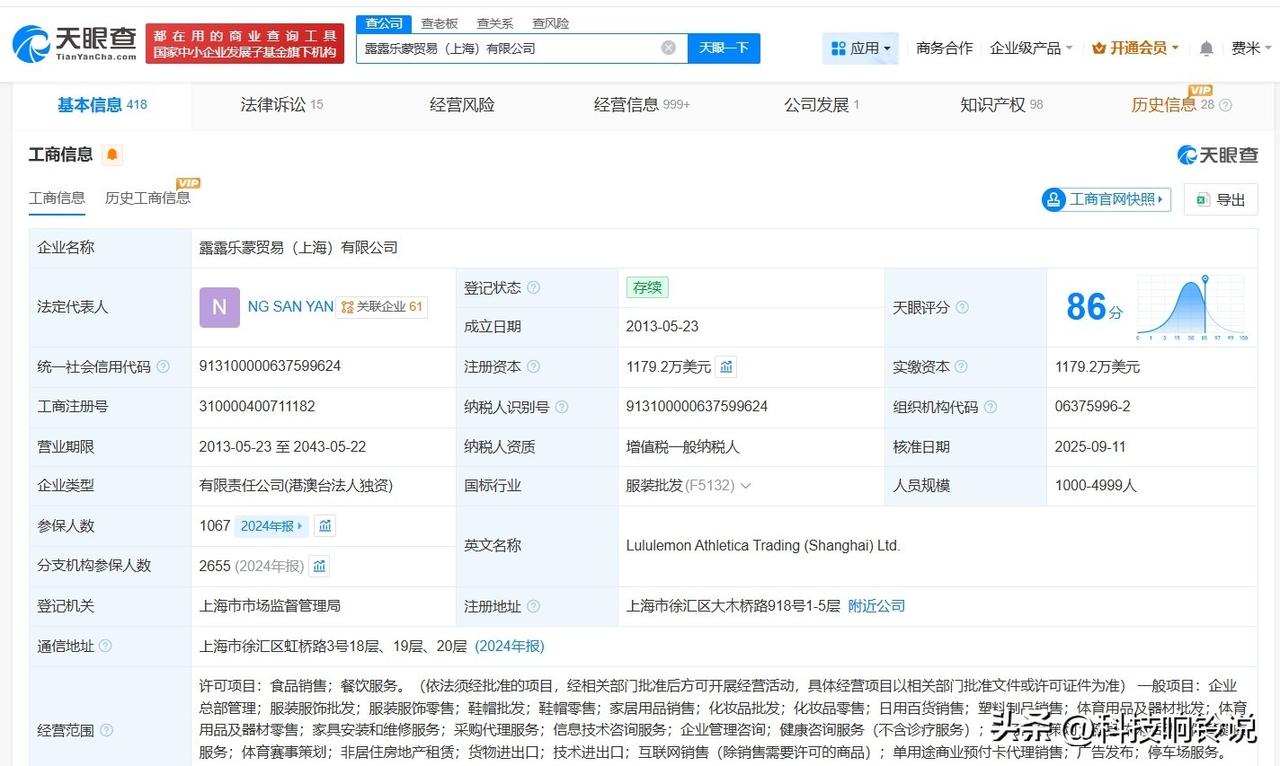Image resolution: width=1280 pixels, height=766 pixels.
Task: Open the notifications bell in the top bar
Action: click(x=1206, y=48)
